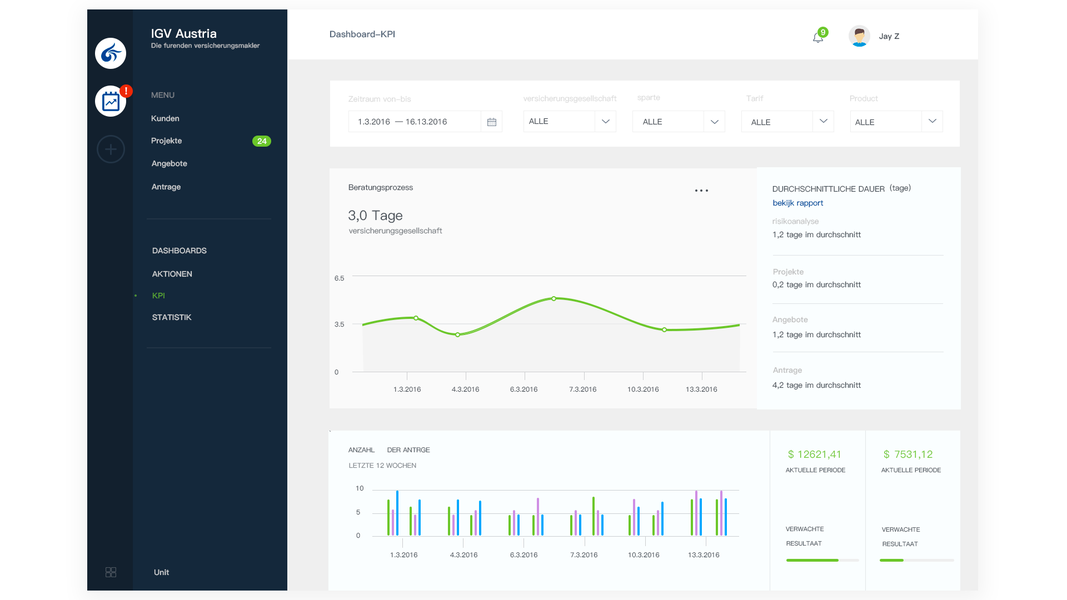The image size is (1067, 600).
Task: Click the $ 12621,41 amount
Action: coord(815,454)
